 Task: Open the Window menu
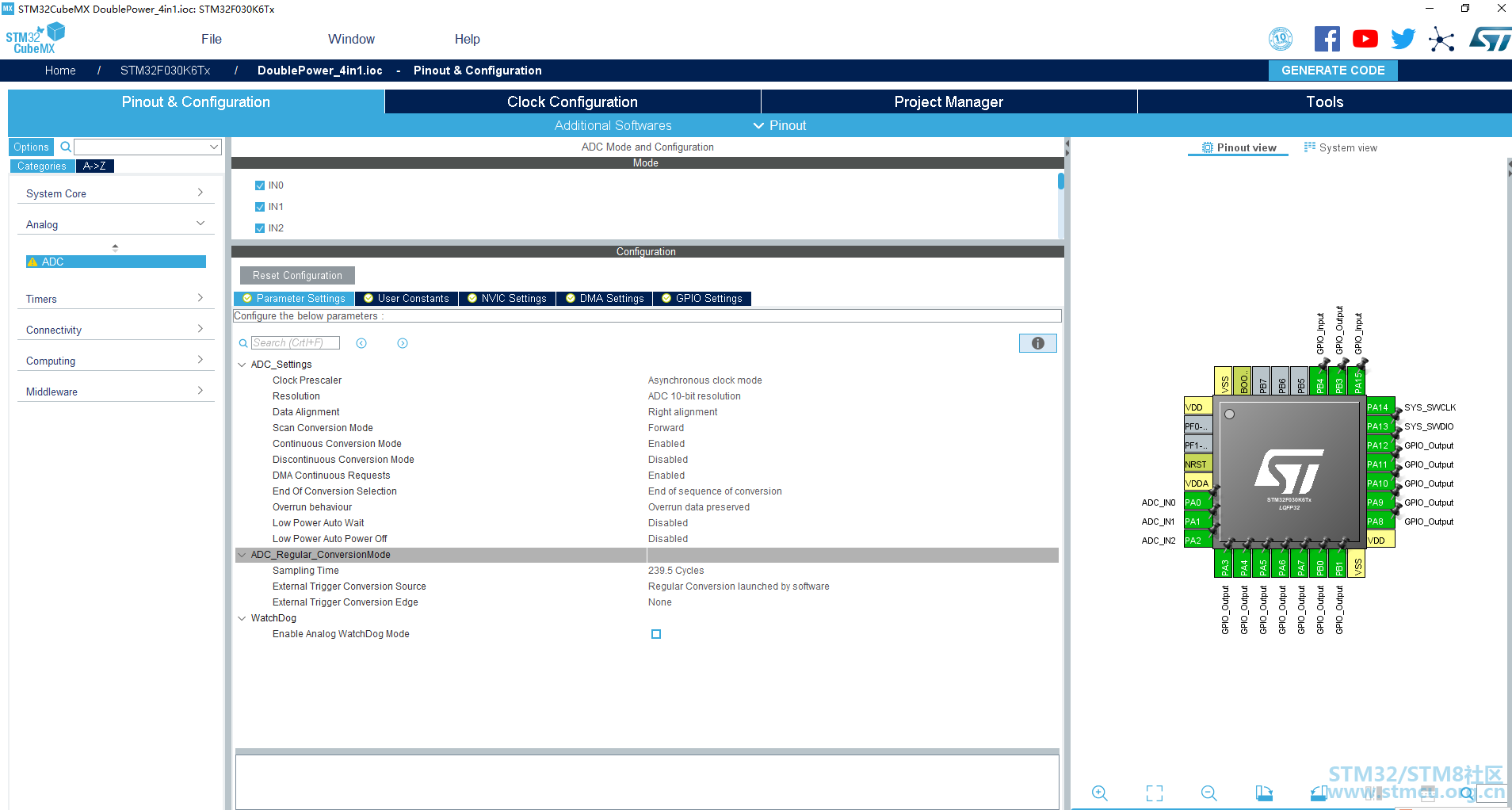[351, 39]
